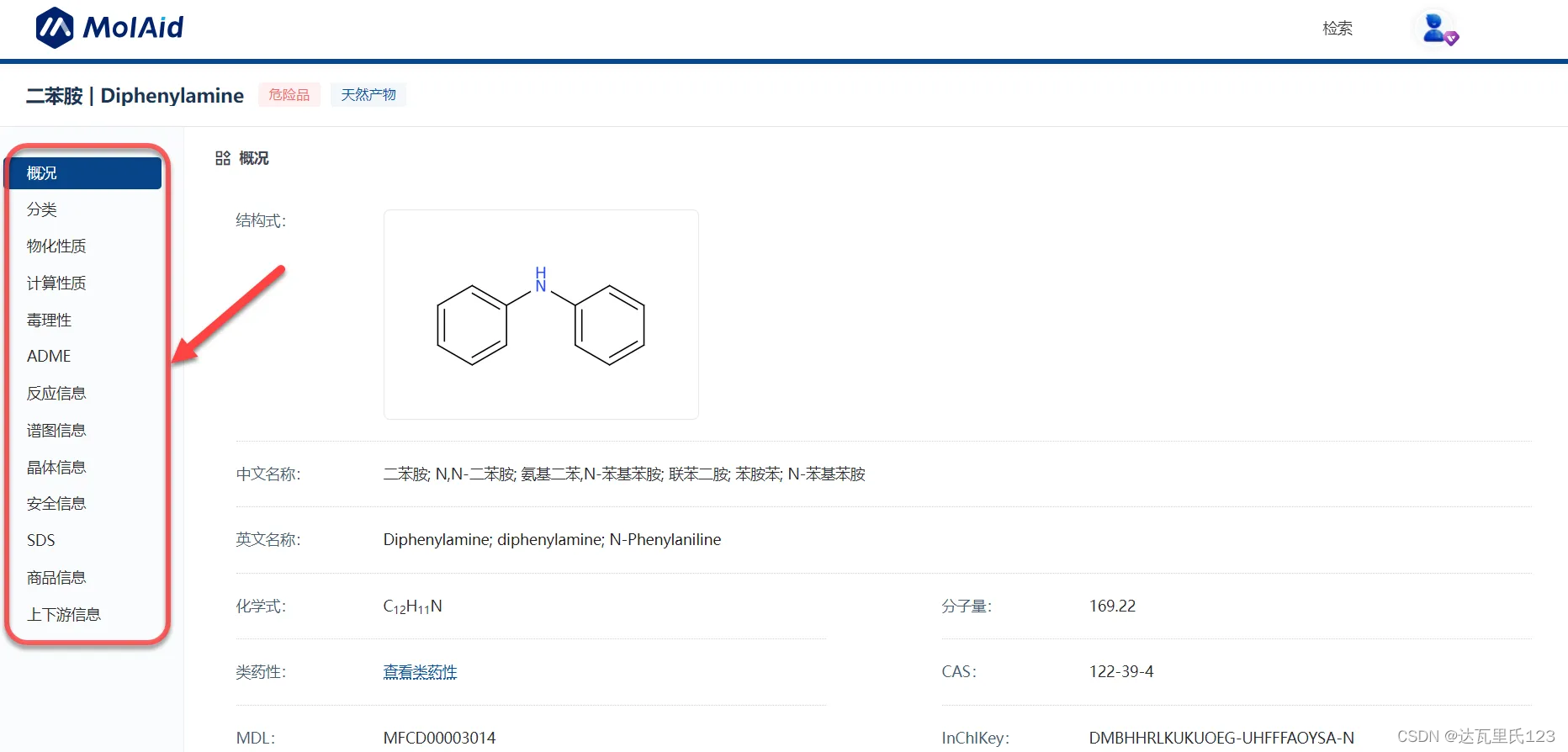Image resolution: width=1568 pixels, height=752 pixels.
Task: Click the 中文名称 label
Action: coord(268,474)
